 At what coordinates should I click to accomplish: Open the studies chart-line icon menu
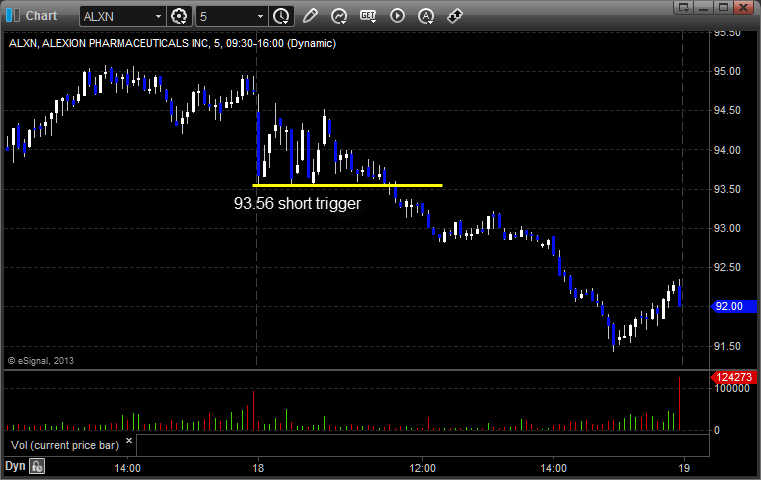click(x=339, y=16)
